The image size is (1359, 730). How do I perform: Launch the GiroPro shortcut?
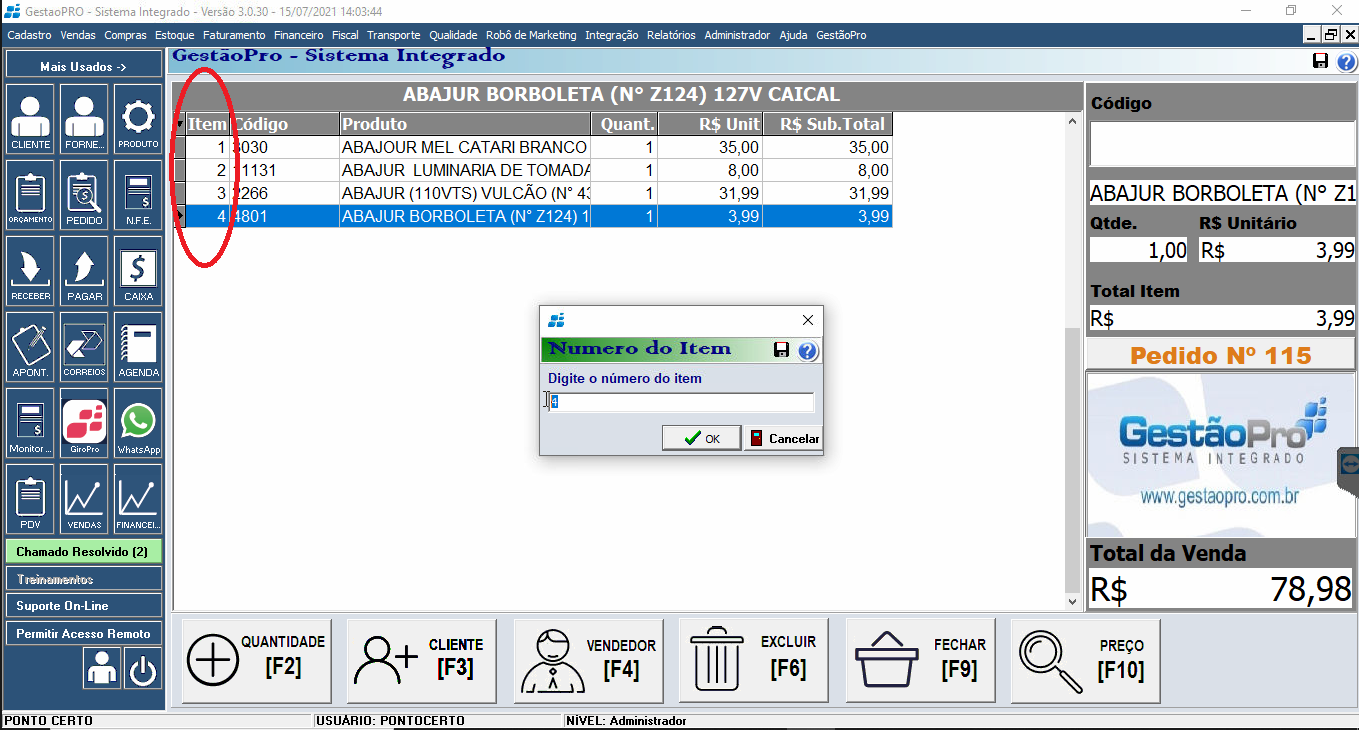point(84,422)
